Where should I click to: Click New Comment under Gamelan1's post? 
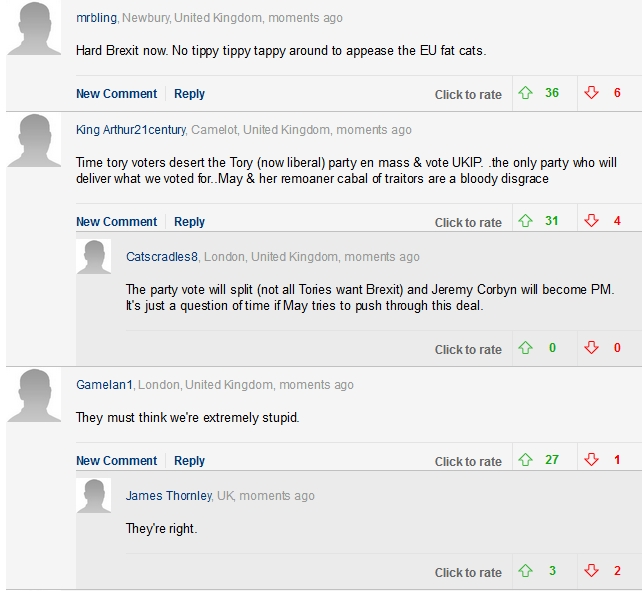coord(116,461)
